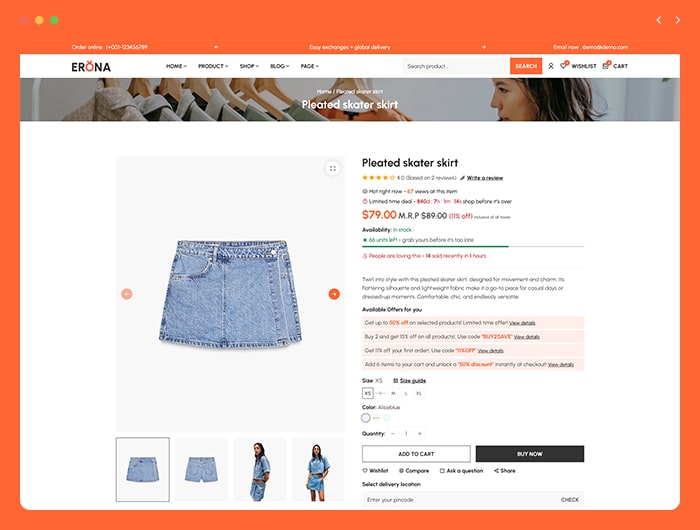Open the Page menu
This screenshot has height=530, width=700.
click(309, 66)
